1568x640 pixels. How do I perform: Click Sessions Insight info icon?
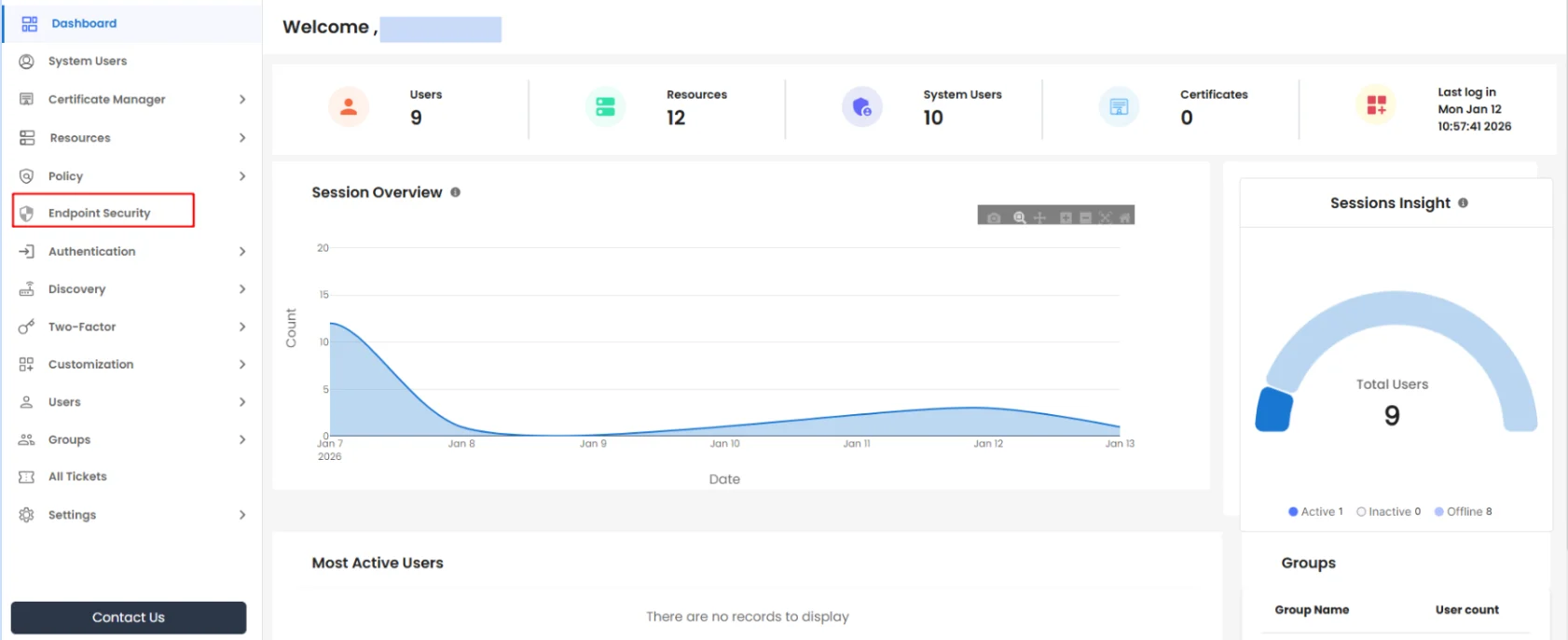point(1463,202)
